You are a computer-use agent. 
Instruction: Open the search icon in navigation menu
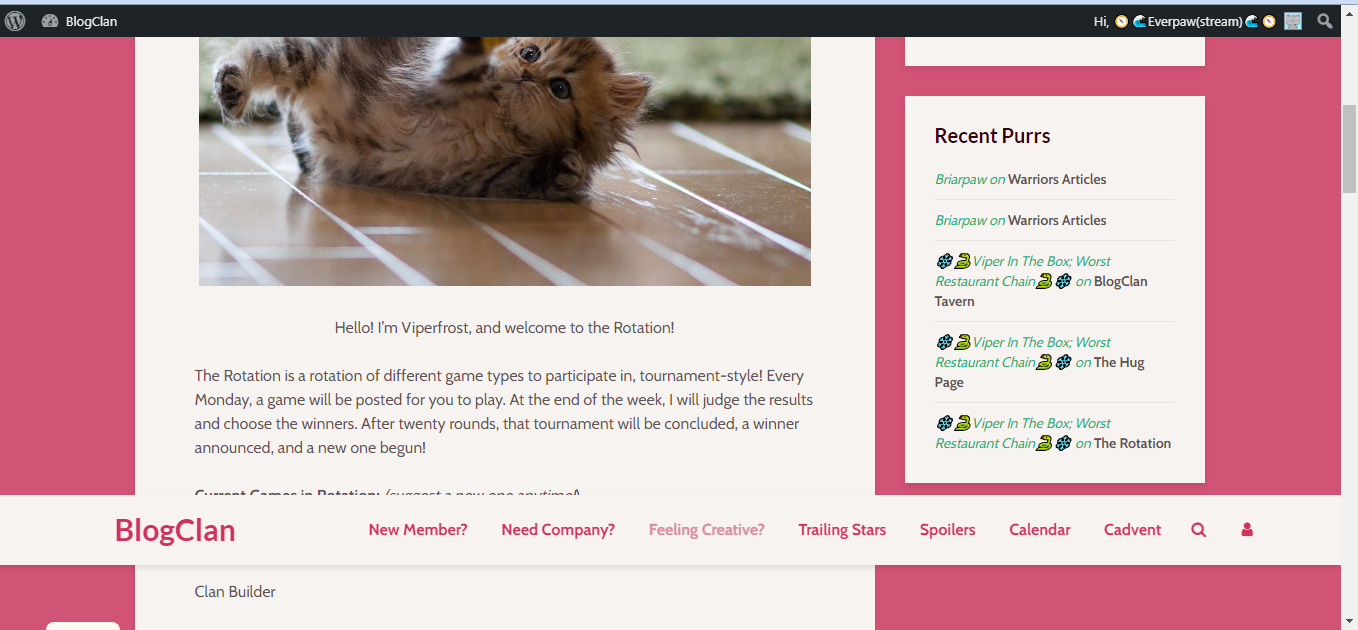1199,530
